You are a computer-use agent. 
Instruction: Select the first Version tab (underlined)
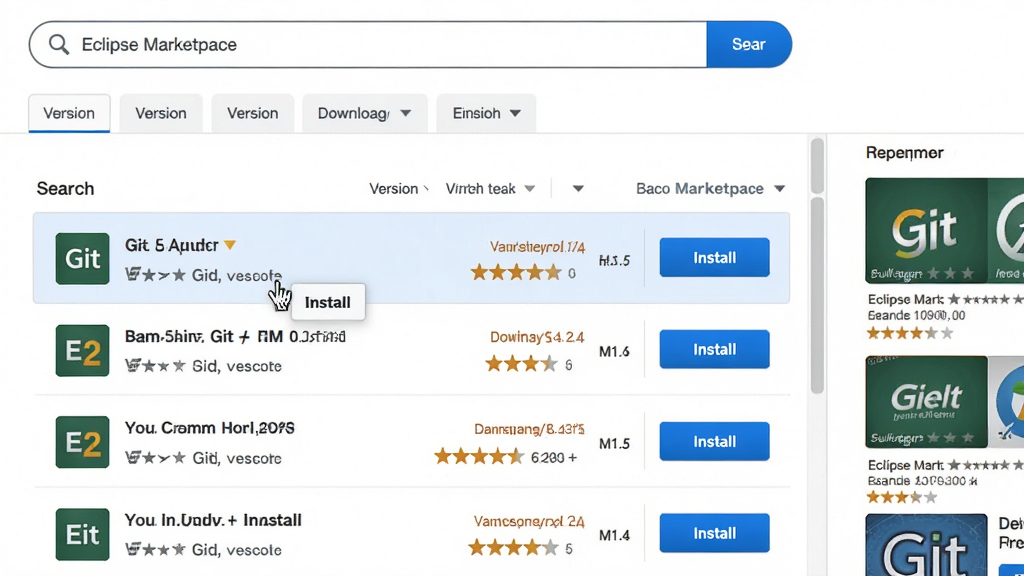coord(69,113)
